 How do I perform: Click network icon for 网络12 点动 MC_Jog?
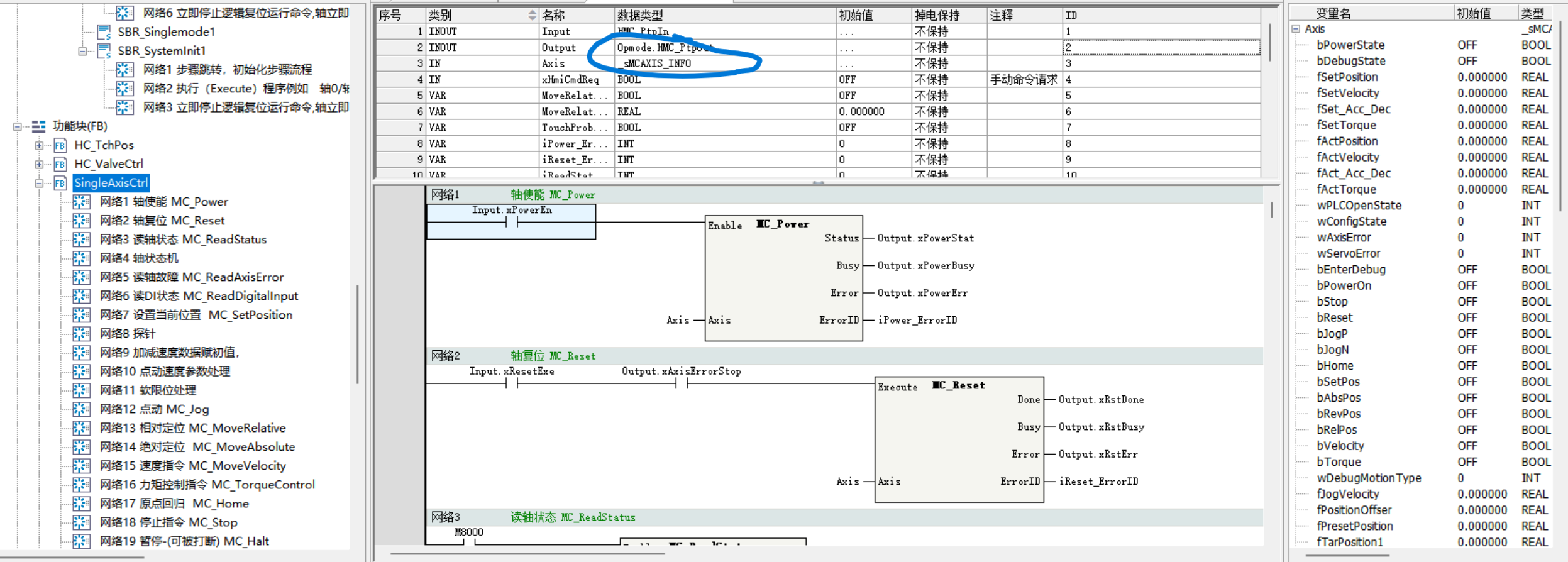tap(81, 409)
